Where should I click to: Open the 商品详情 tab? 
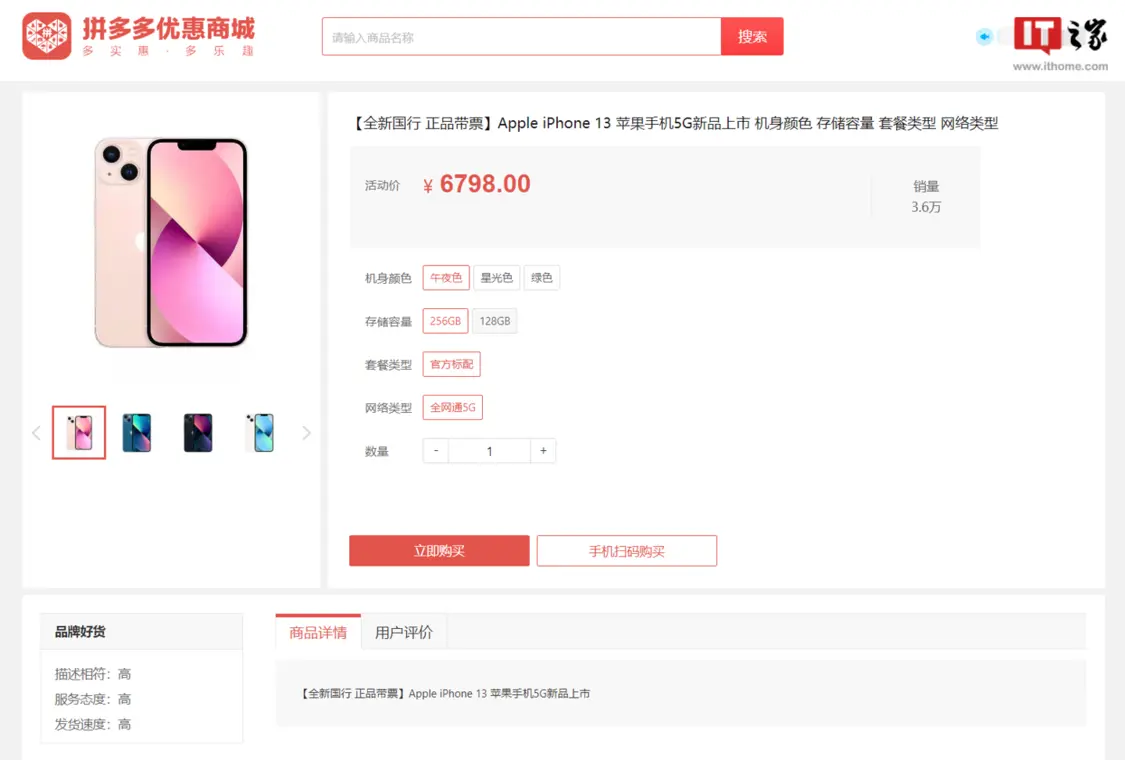tap(318, 632)
